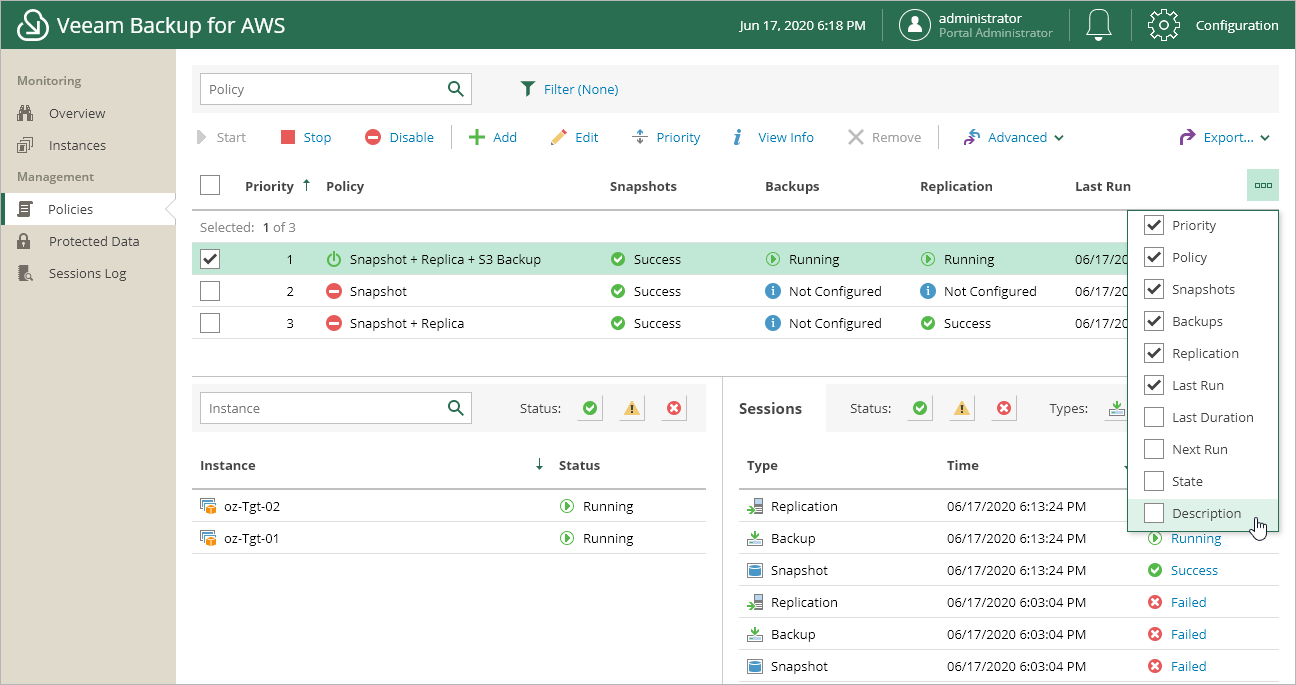
Task: Click the Instance column sort arrow
Action: click(539, 464)
